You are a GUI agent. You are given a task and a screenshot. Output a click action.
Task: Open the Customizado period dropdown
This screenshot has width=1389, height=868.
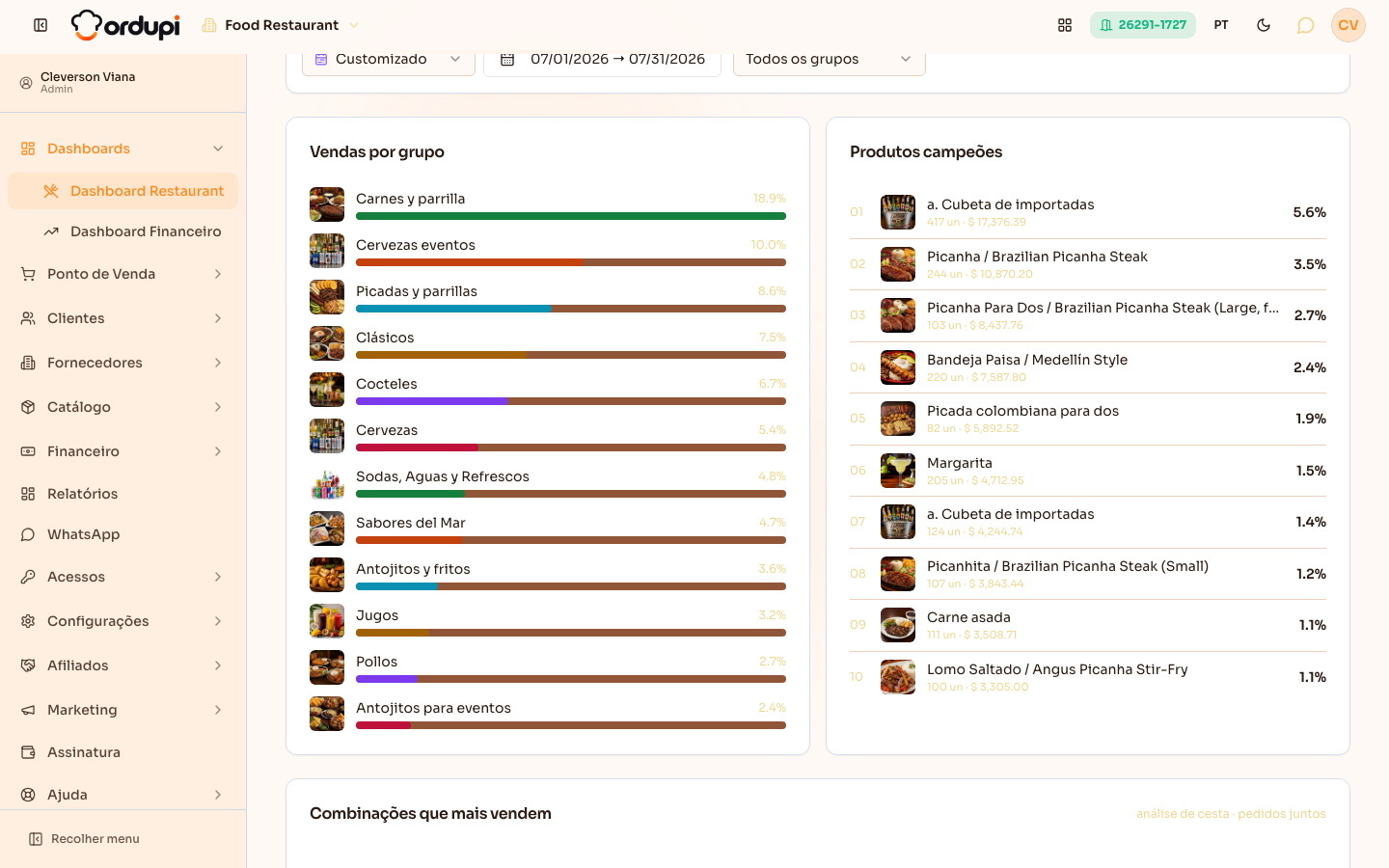(x=389, y=59)
